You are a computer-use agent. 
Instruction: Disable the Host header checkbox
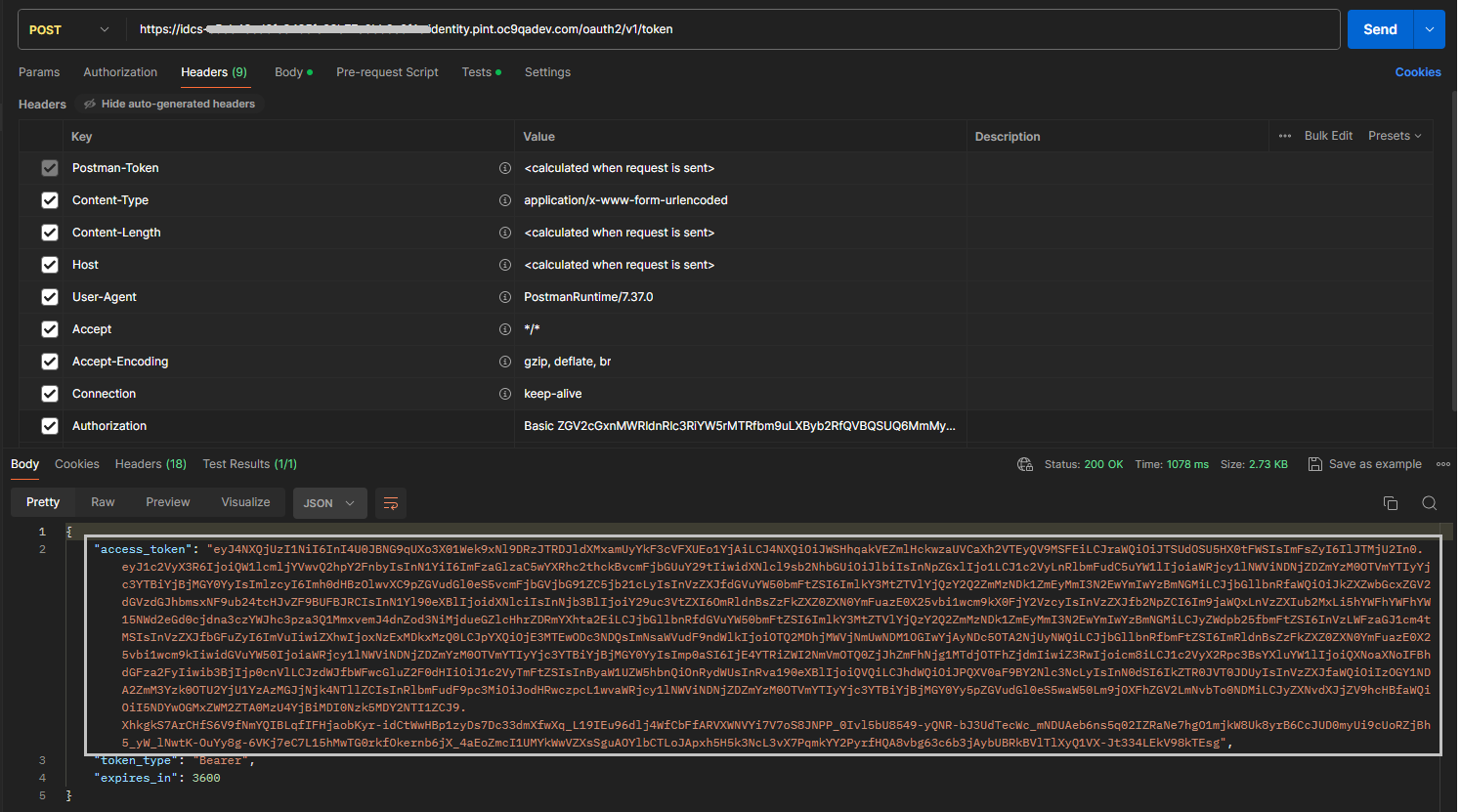coord(50,265)
